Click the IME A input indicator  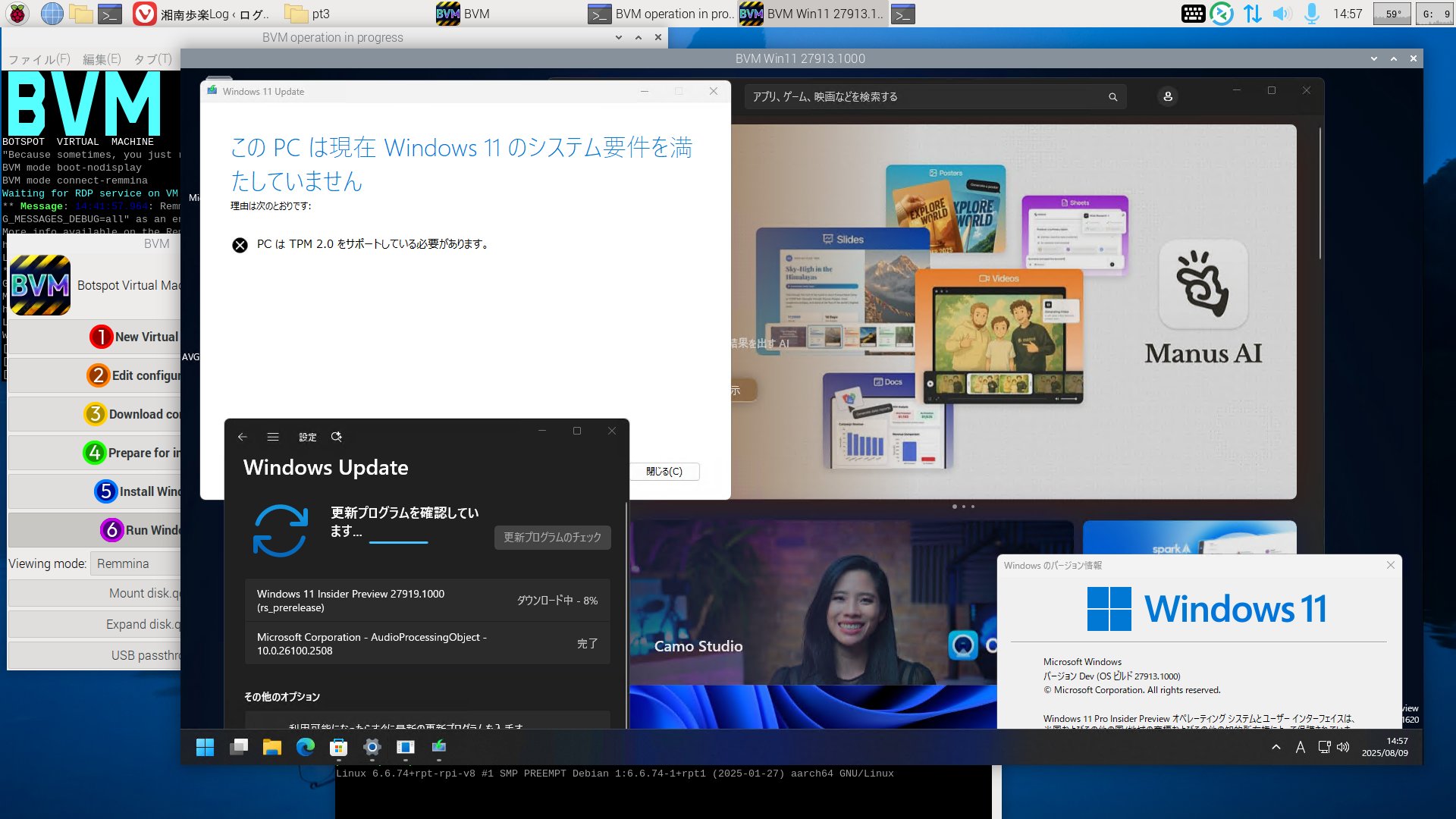point(1301,747)
